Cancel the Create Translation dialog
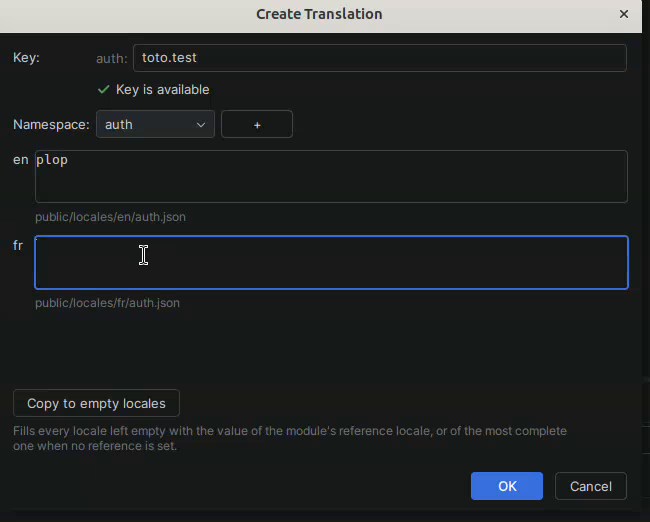 pyautogui.click(x=591, y=486)
